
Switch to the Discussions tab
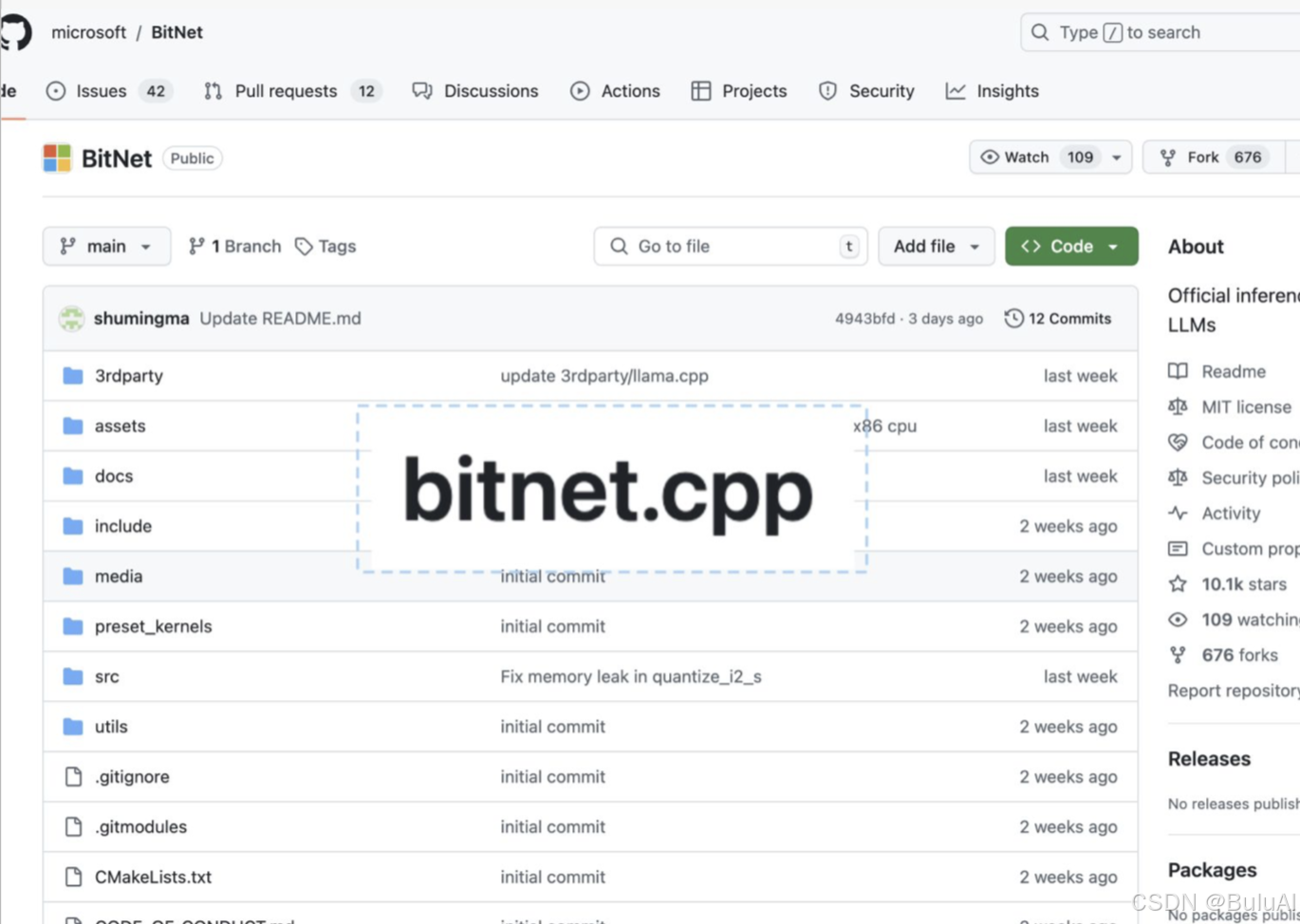point(491,91)
